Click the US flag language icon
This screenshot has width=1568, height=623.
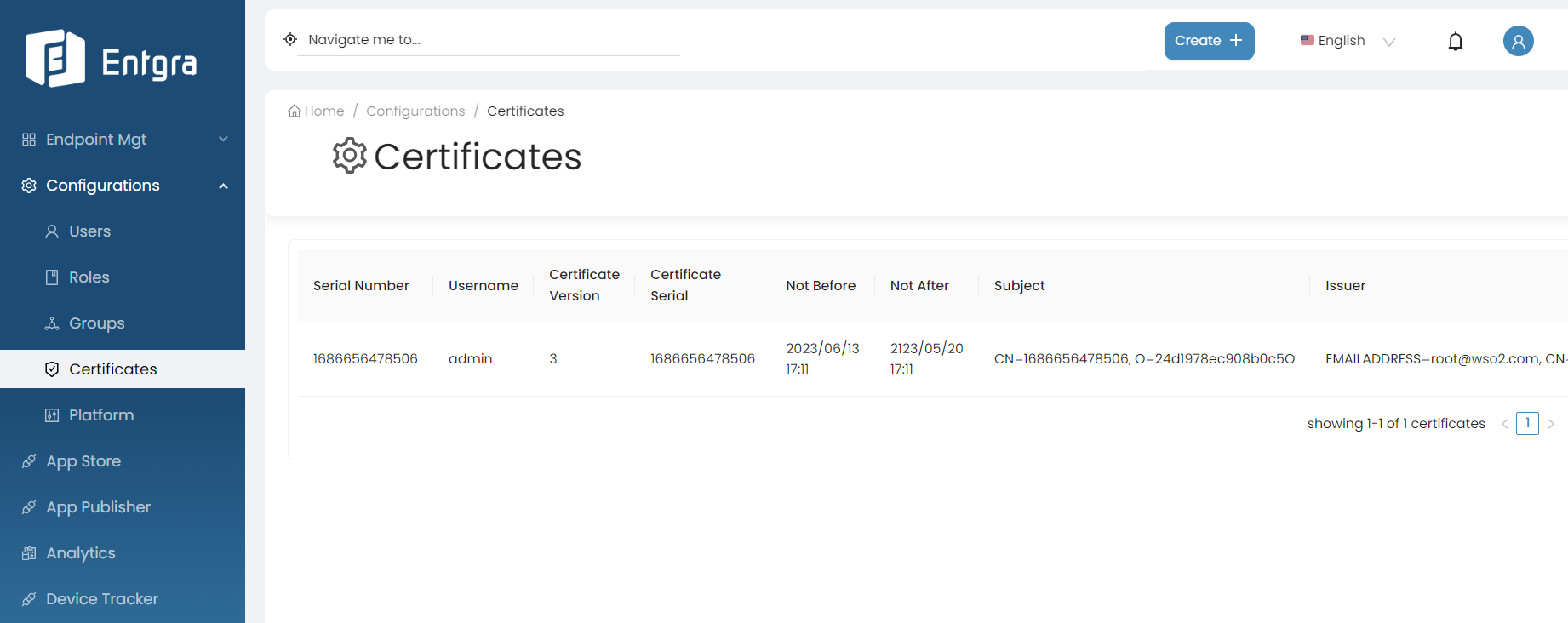tap(1308, 40)
